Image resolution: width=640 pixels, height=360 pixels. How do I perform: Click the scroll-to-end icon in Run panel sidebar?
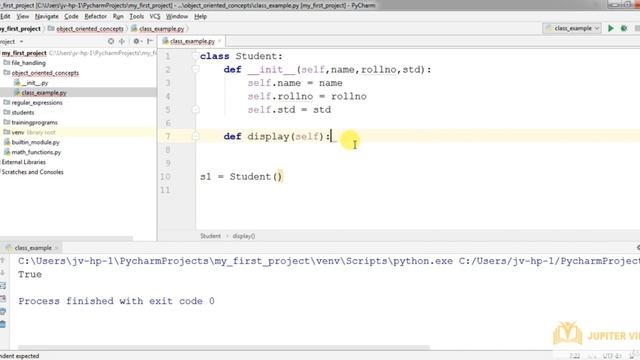click(3, 299)
